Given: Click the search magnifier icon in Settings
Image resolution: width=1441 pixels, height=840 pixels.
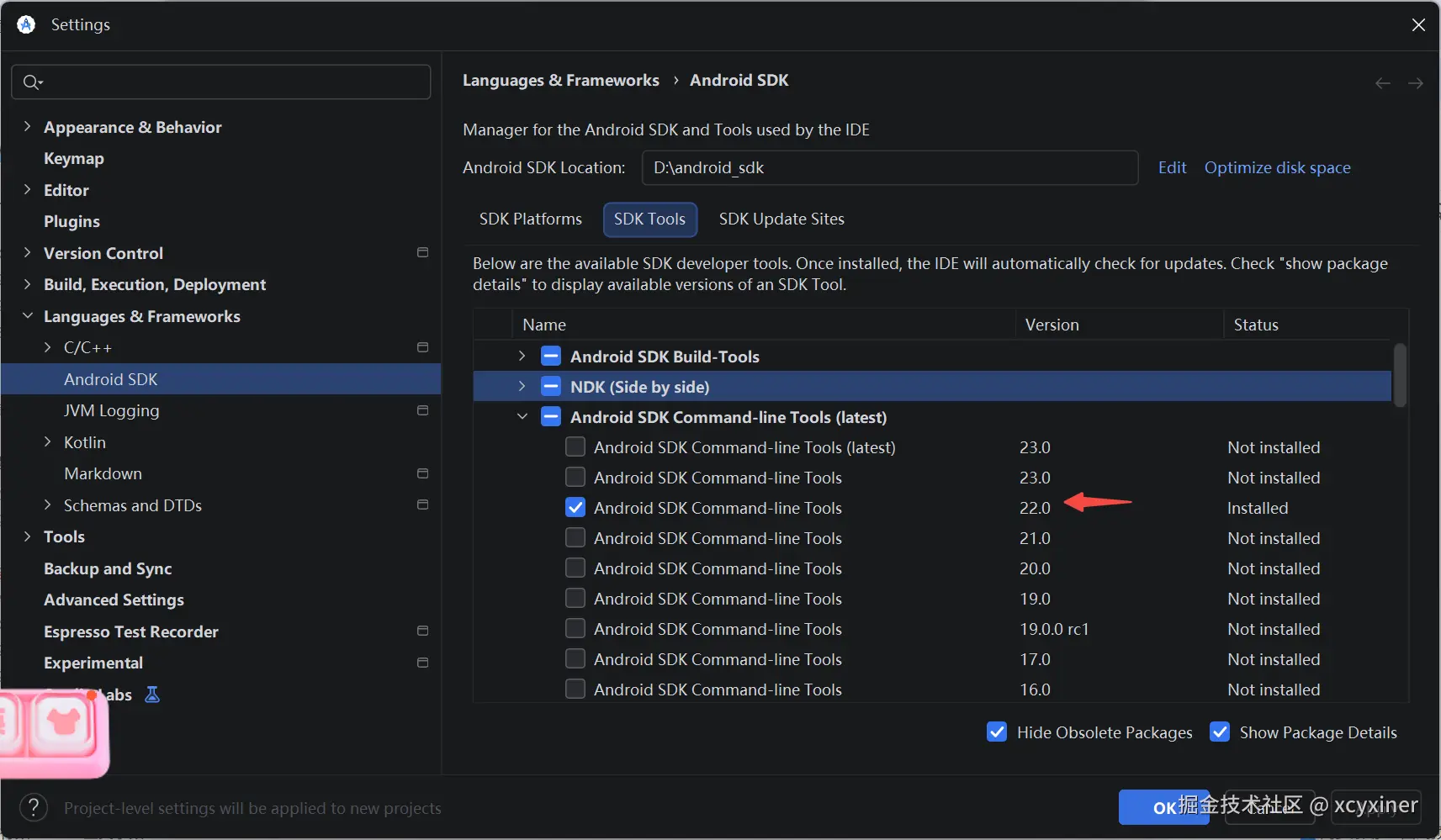Looking at the screenshot, I should pos(32,82).
